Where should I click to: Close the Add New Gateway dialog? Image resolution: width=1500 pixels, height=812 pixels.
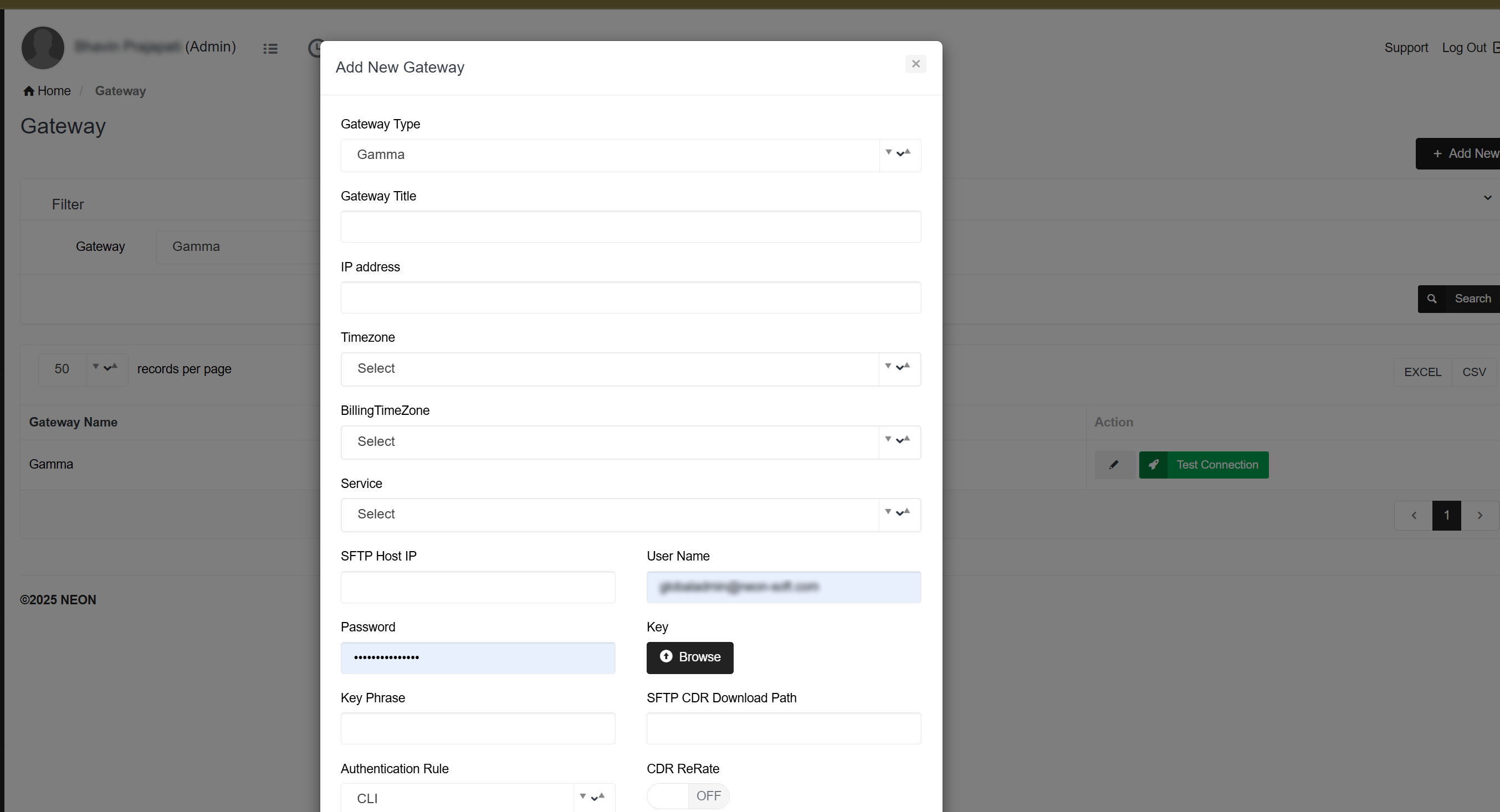click(x=915, y=64)
